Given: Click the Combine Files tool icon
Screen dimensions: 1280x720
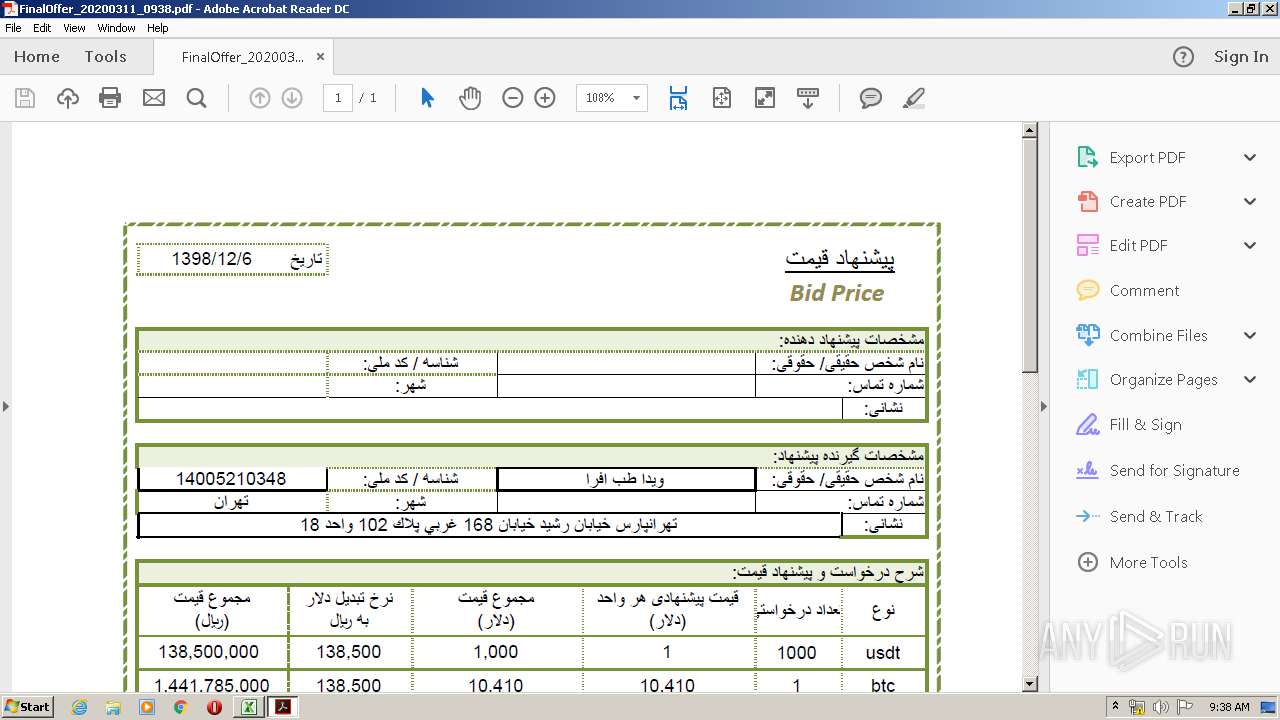Looking at the screenshot, I should pos(1087,335).
